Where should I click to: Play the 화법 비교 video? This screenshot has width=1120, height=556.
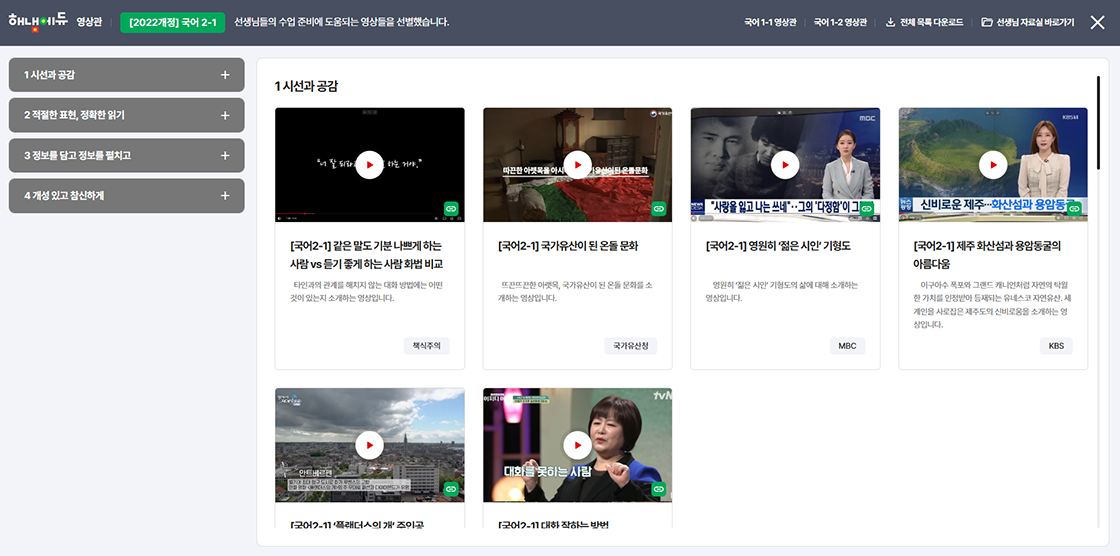point(369,165)
